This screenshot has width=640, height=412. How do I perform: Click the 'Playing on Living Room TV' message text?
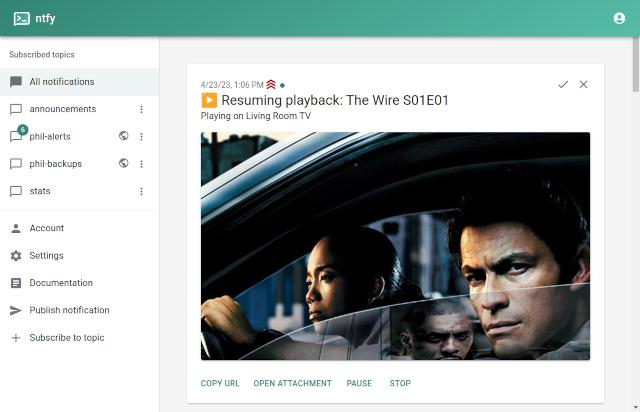click(256, 116)
